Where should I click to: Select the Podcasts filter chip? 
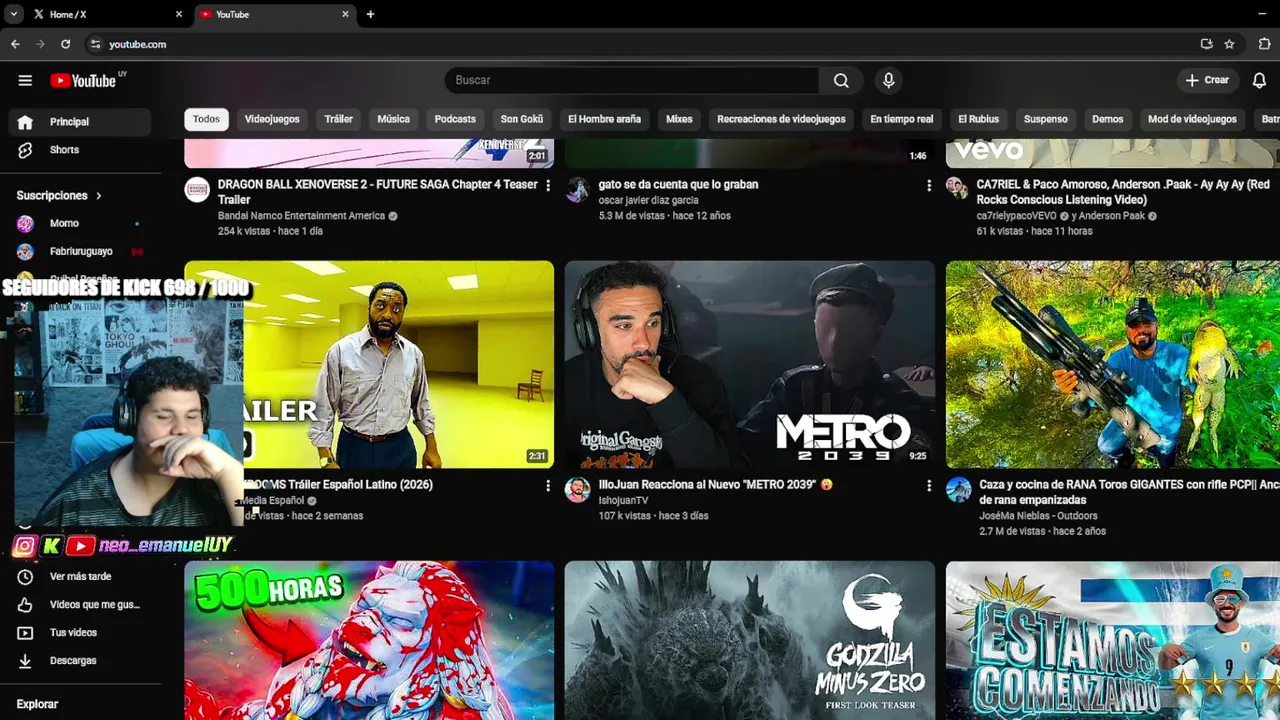click(455, 119)
